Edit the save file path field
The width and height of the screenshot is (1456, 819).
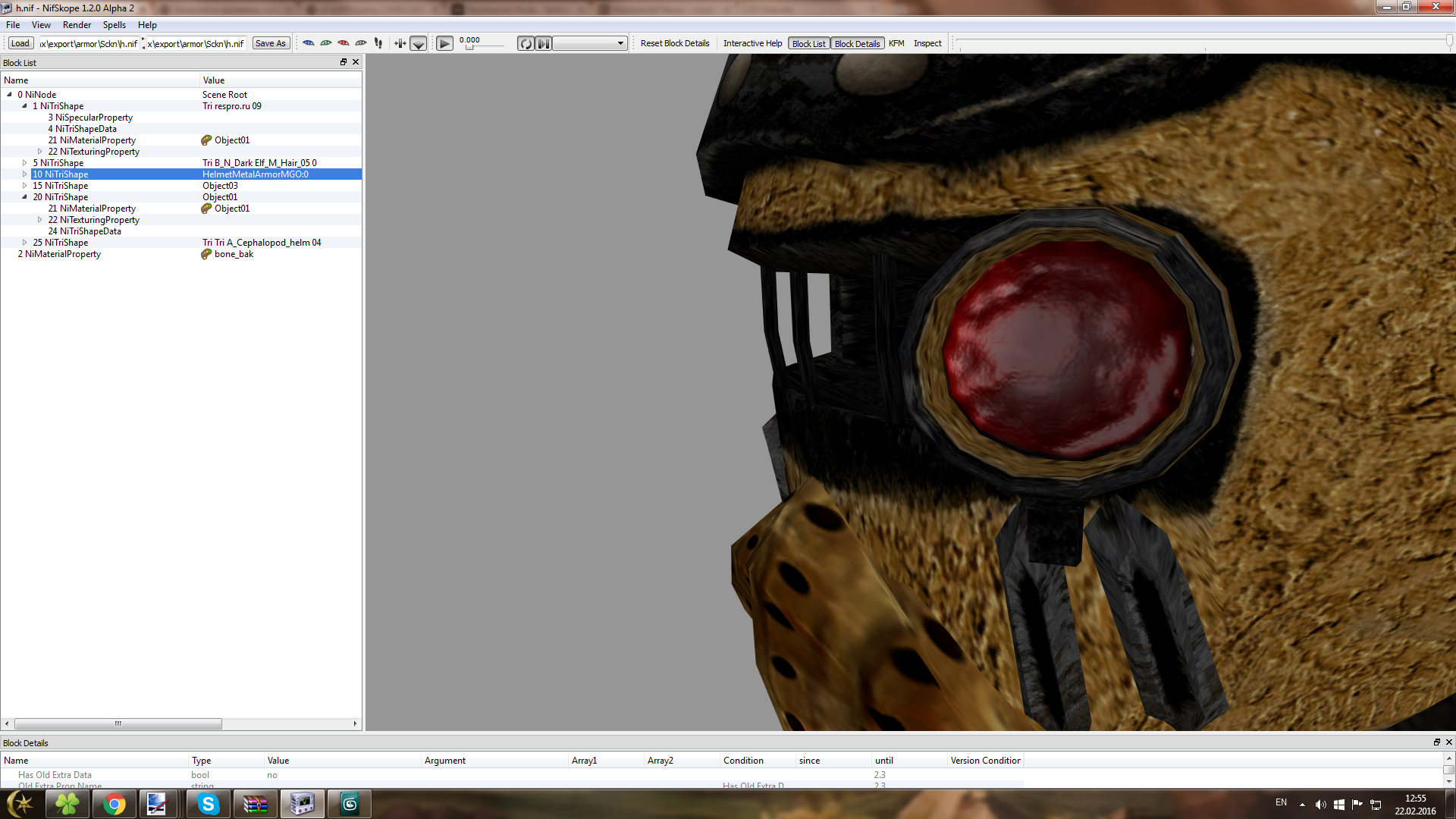pos(196,43)
